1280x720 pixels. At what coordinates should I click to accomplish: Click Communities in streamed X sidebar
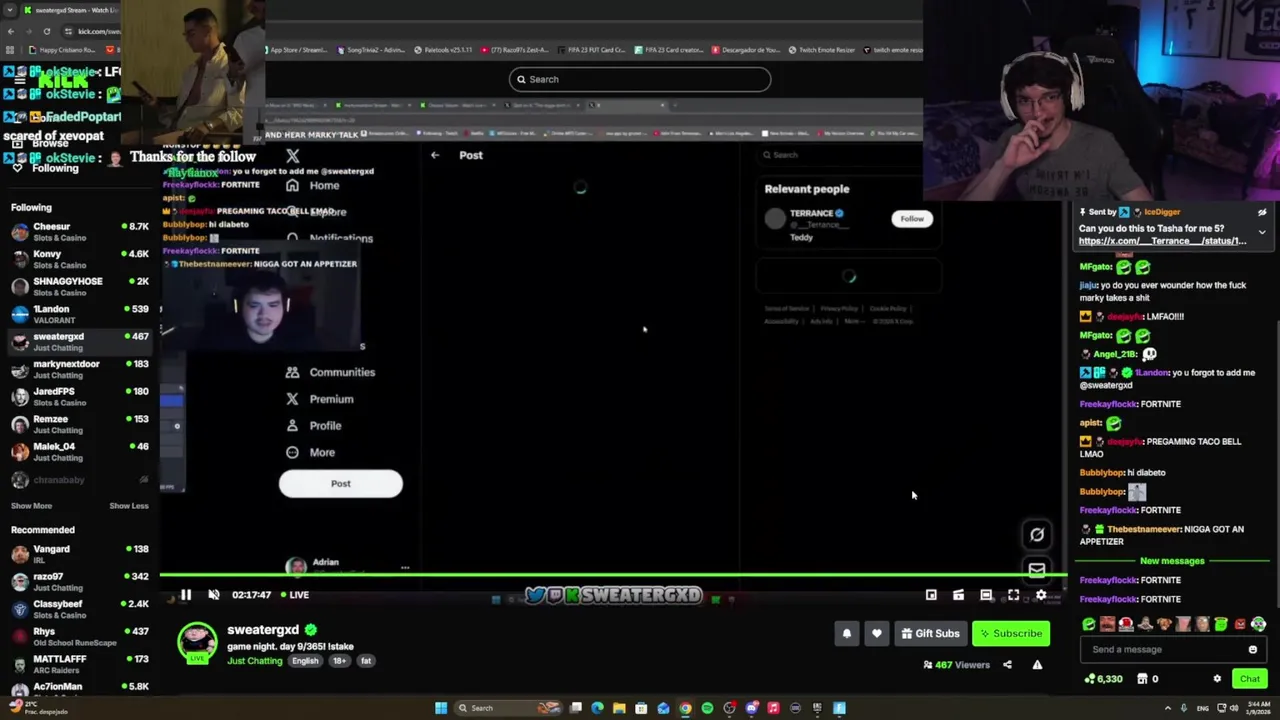pyautogui.click(x=330, y=372)
